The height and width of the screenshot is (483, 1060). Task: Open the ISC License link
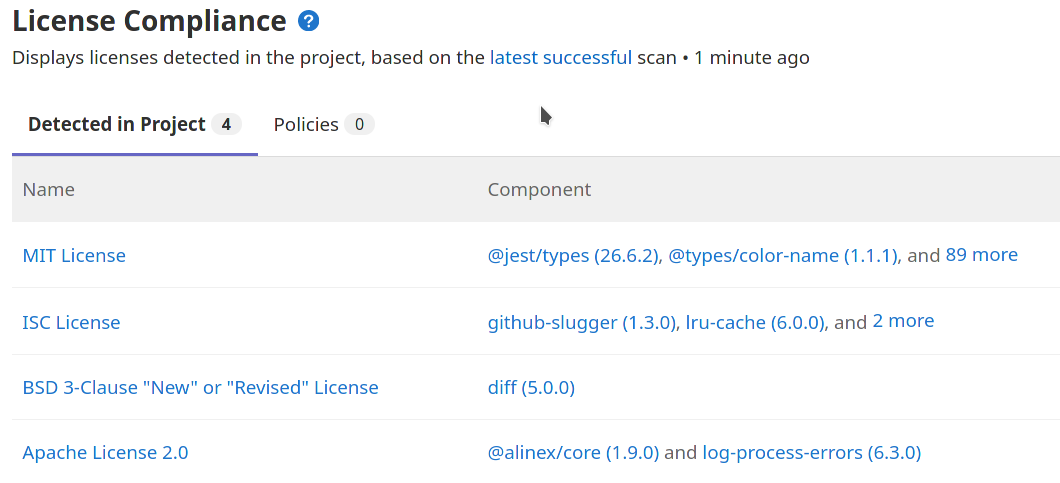tap(71, 323)
